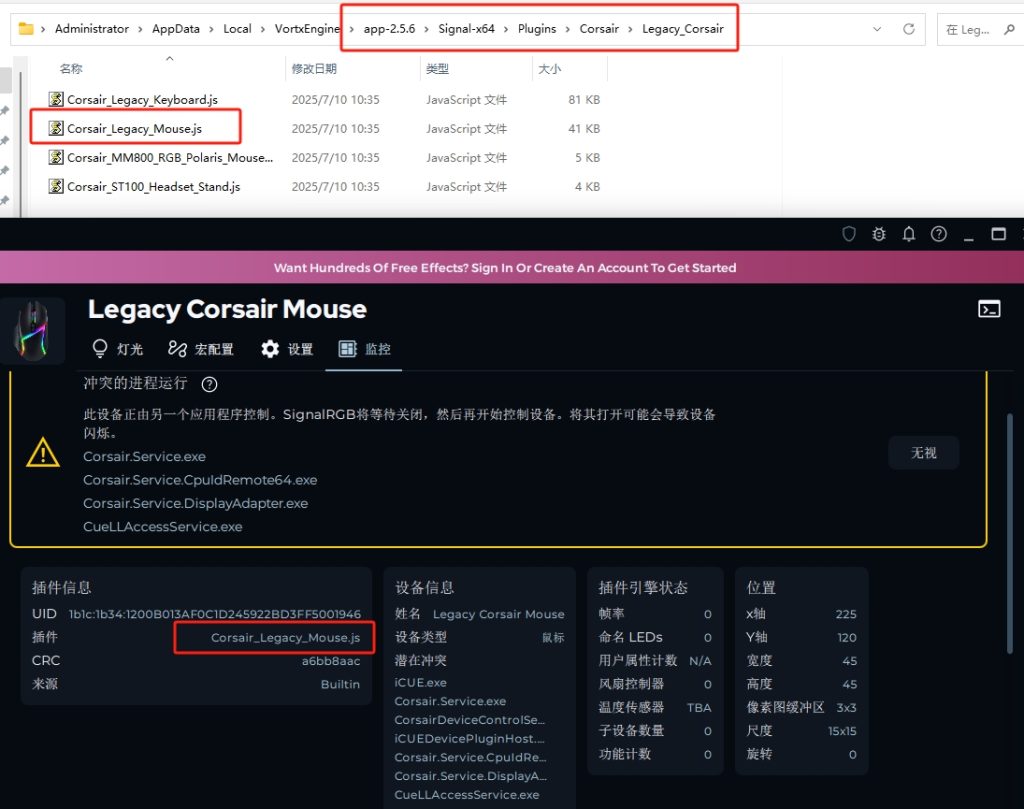Click the SignalRGB panel vertical scrollbar
This screenshot has width=1024, height=809.
click(x=1010, y=533)
